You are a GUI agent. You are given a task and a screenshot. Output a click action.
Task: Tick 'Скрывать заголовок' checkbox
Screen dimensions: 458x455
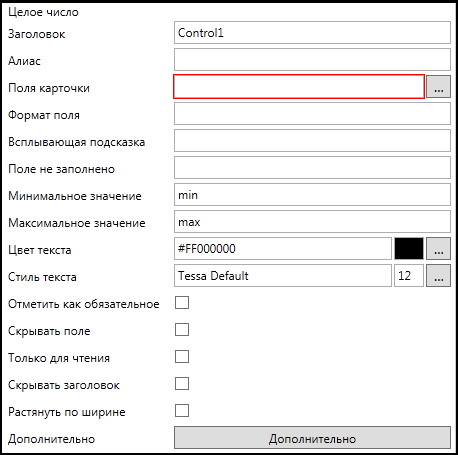pos(182,384)
